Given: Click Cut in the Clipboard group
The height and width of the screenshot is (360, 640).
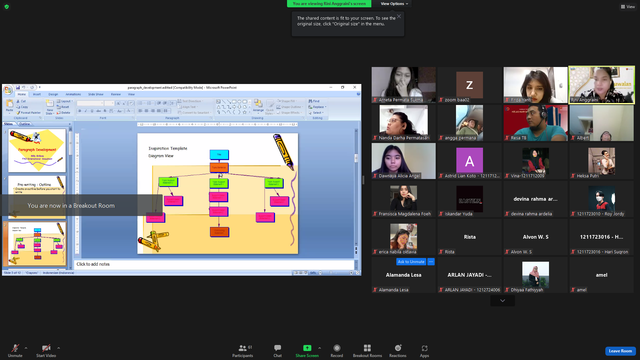Looking at the screenshot, I should (x=21, y=101).
